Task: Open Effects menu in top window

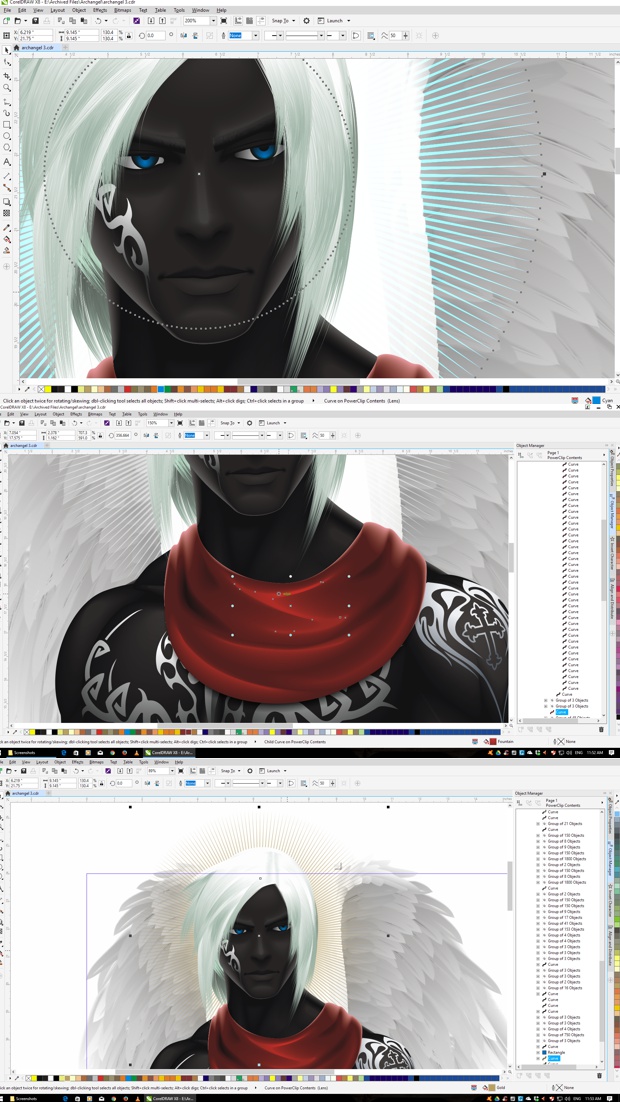Action: click(100, 11)
